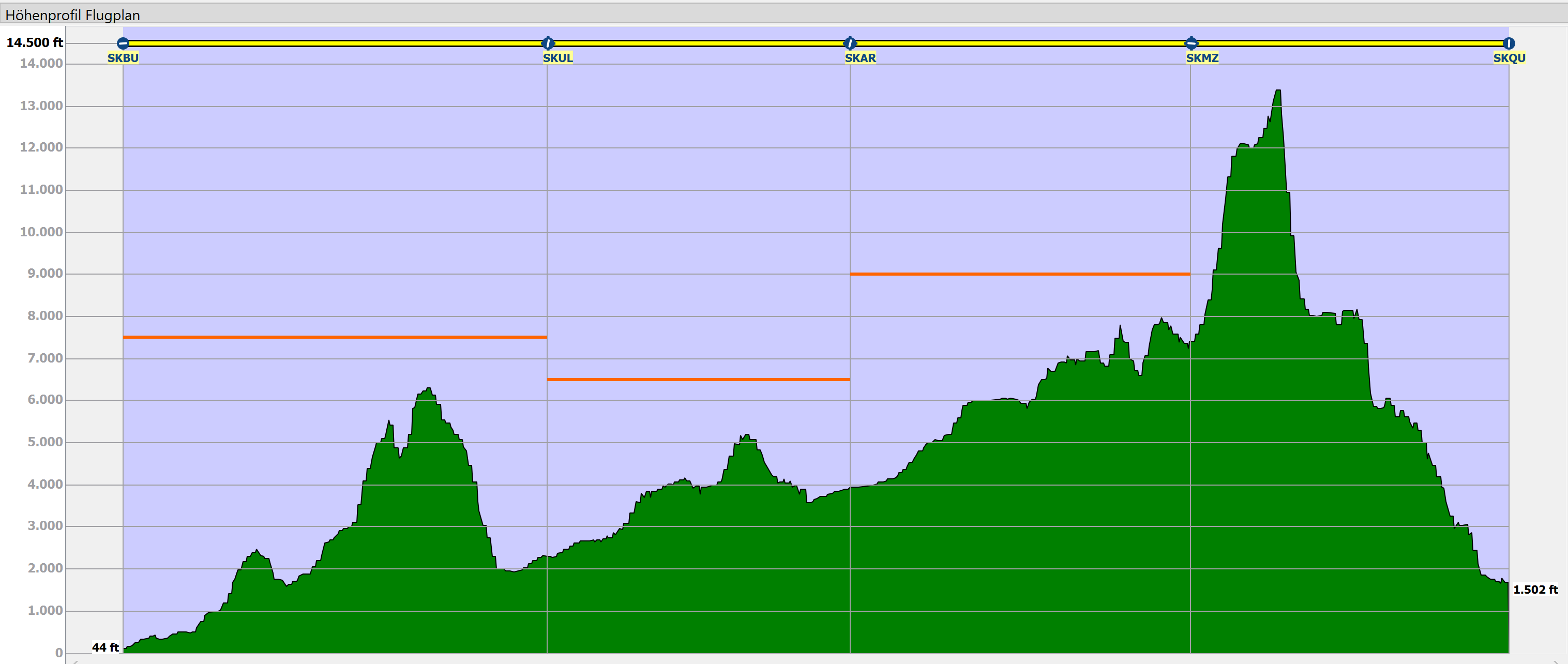Click the SKMZ waypoint marker icon
The height and width of the screenshot is (664, 1568).
click(x=1191, y=43)
